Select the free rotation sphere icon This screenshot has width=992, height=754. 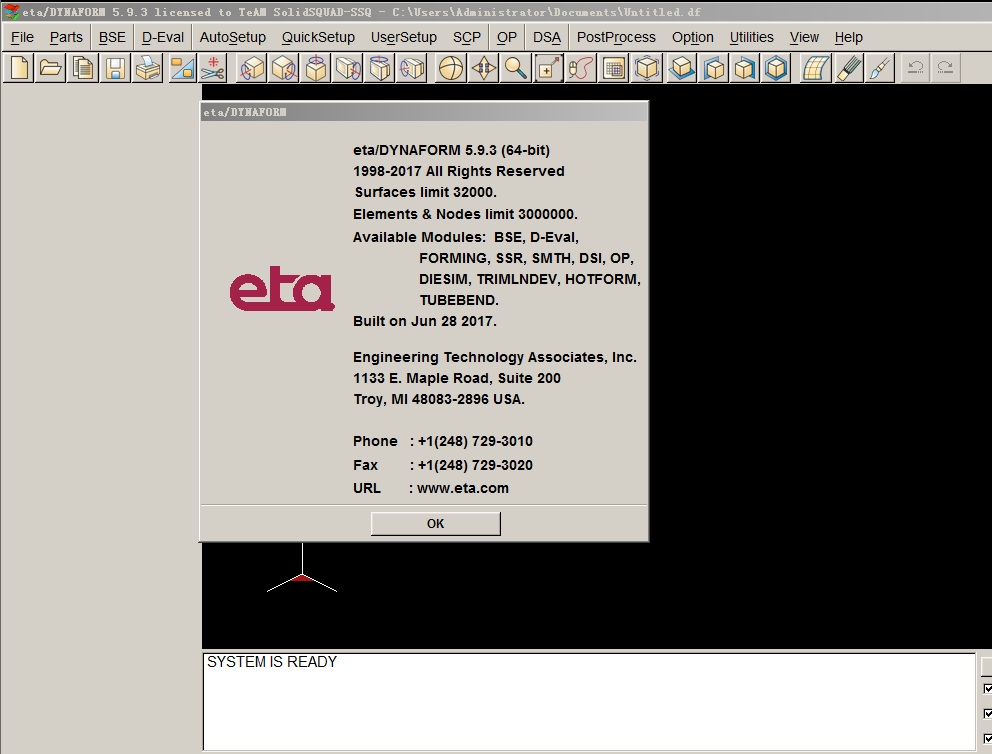(451, 68)
